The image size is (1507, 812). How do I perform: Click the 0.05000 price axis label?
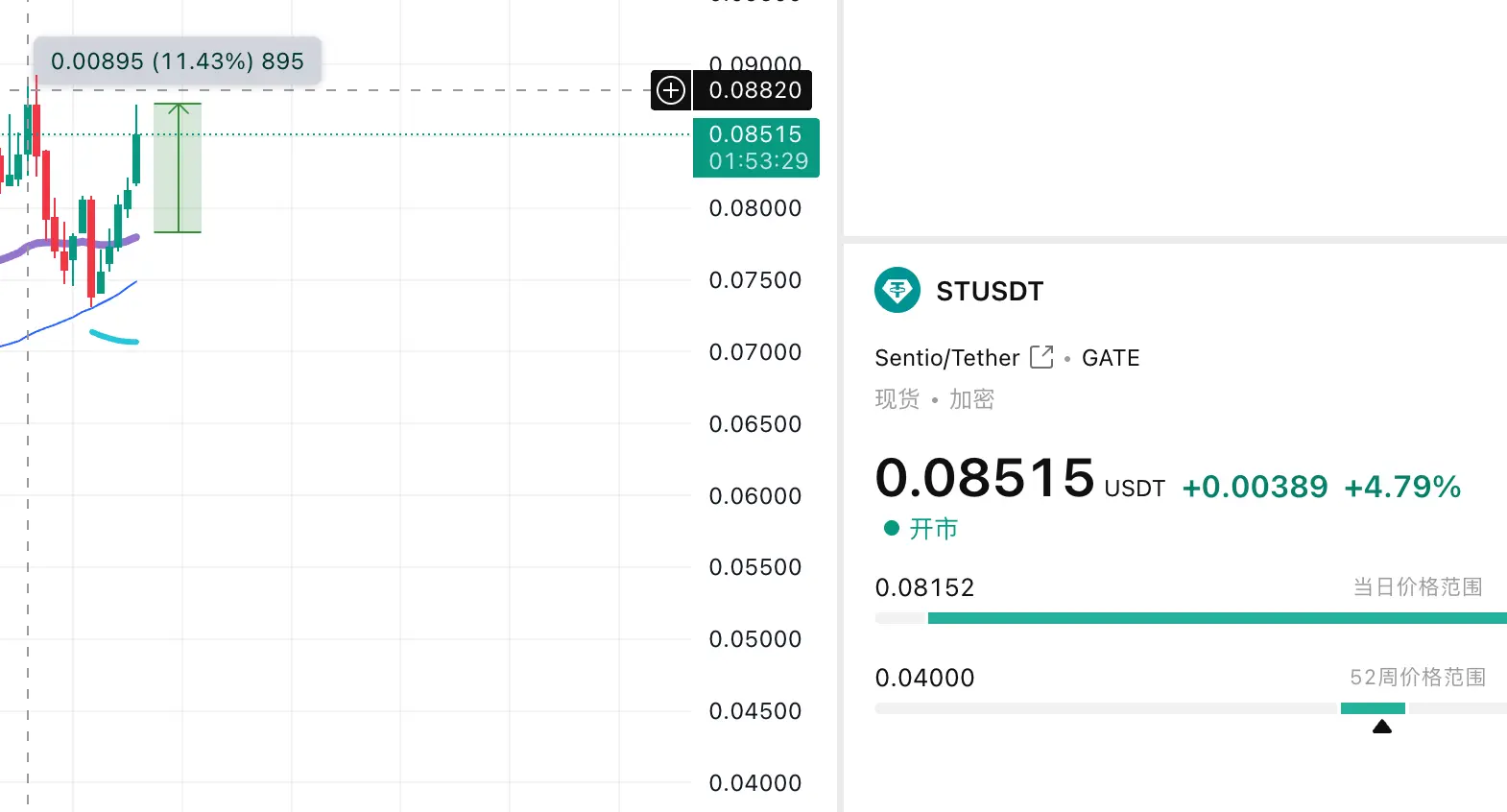click(x=755, y=639)
